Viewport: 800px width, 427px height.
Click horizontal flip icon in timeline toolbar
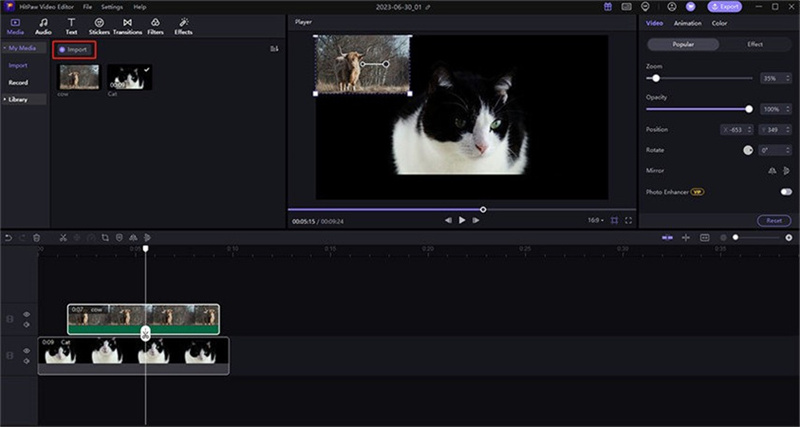pyautogui.click(x=133, y=238)
